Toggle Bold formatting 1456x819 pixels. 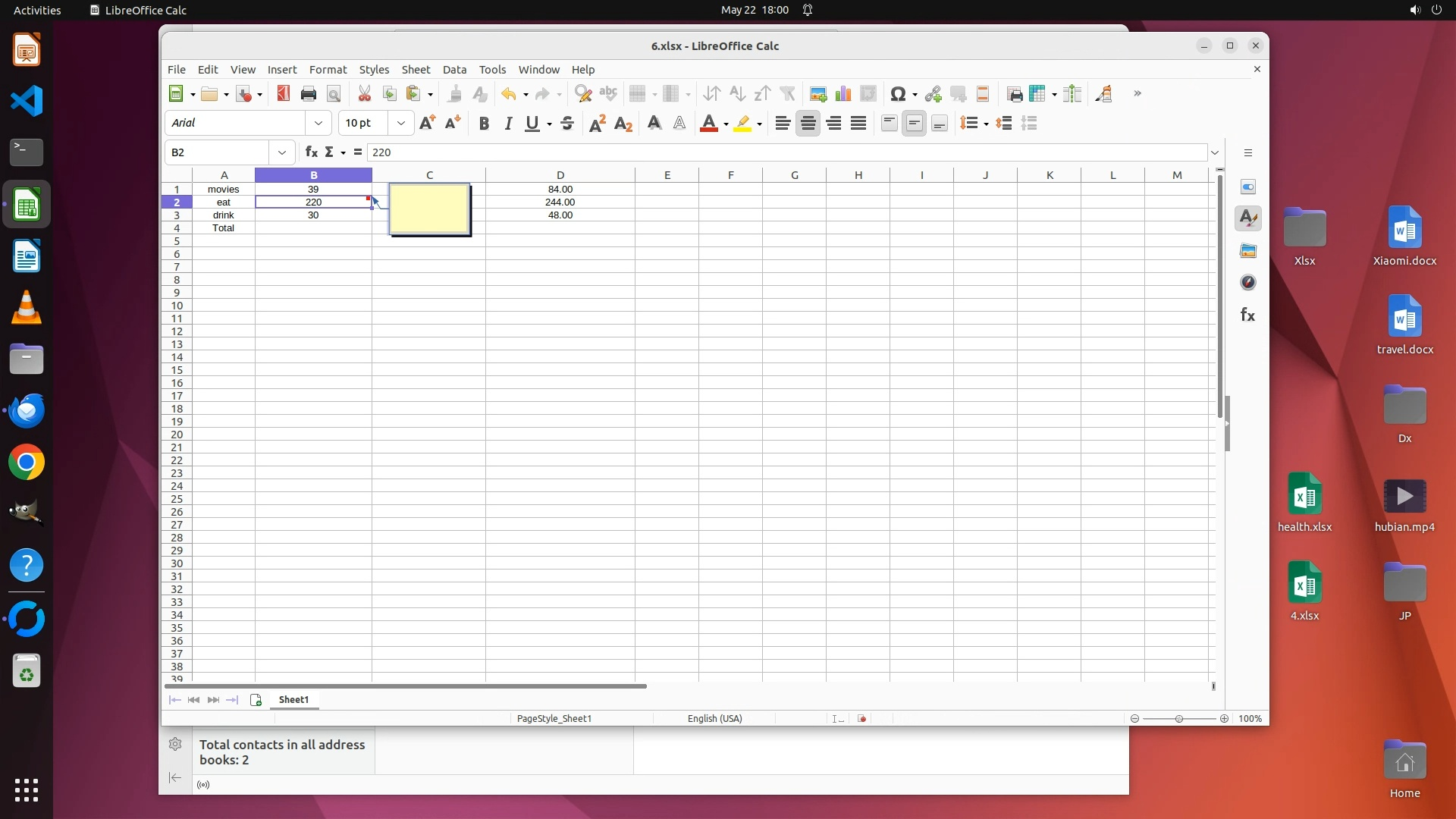[x=484, y=124]
